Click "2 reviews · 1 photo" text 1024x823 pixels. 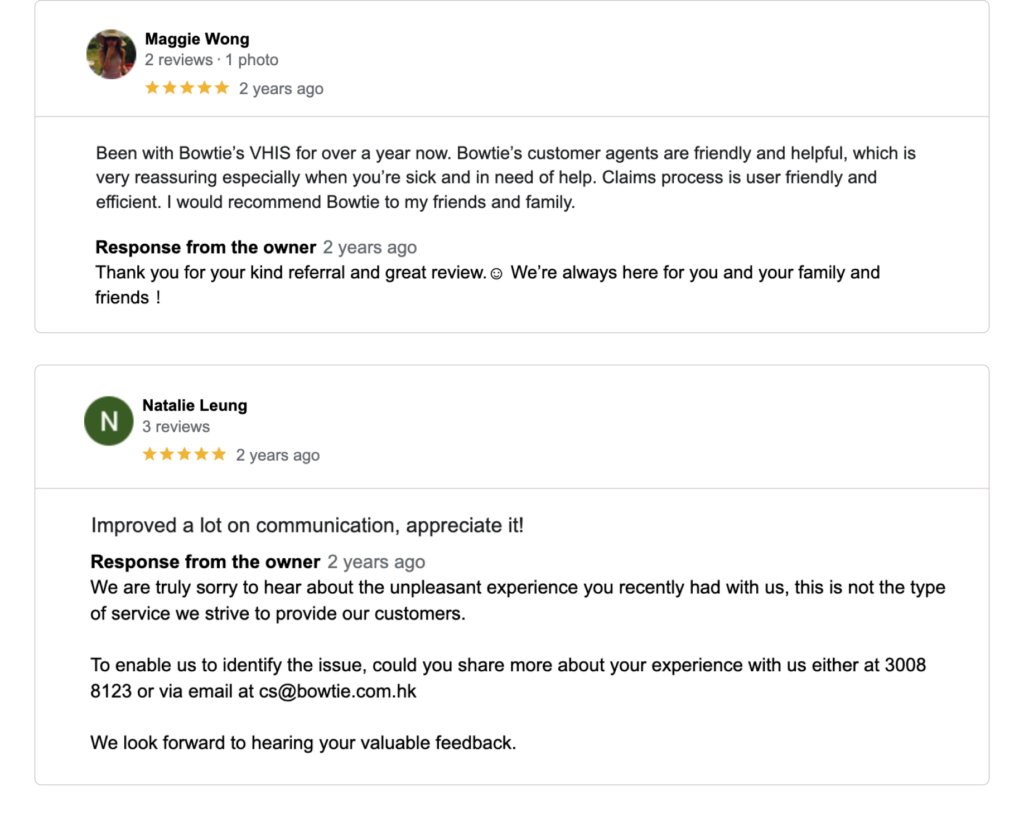(211, 60)
